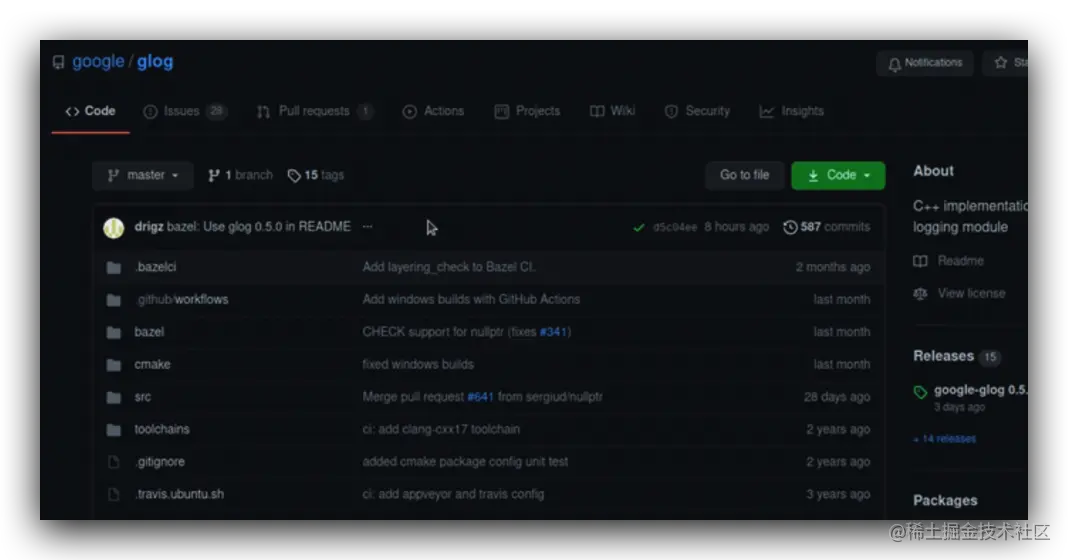Open the google owner link
The height and width of the screenshot is (560, 1068).
[x=98, y=61]
